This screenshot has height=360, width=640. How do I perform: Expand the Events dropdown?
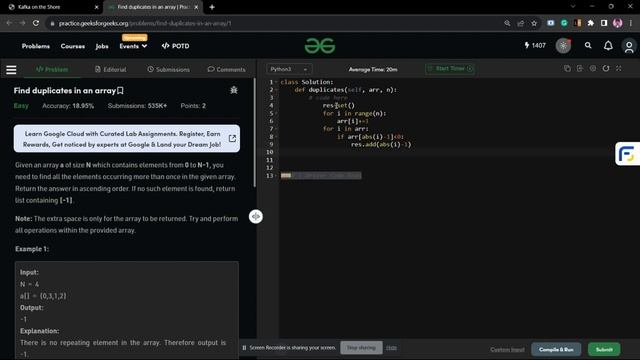pos(133,46)
